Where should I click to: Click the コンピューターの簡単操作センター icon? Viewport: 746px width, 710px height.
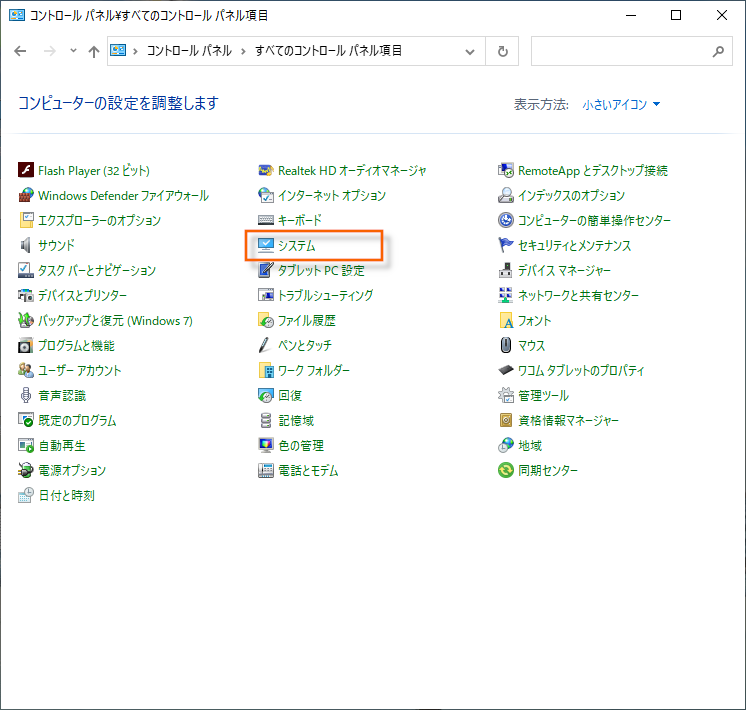[506, 220]
